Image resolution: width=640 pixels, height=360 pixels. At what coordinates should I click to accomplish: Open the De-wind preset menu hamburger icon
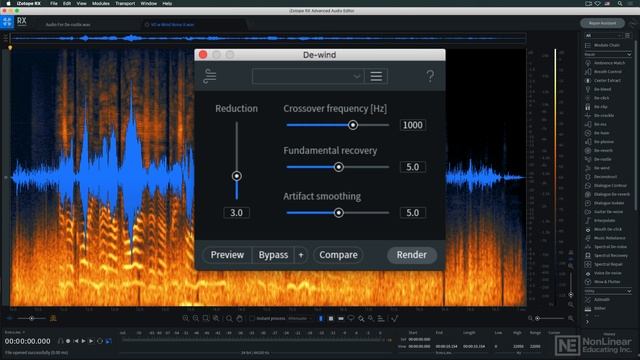point(376,76)
